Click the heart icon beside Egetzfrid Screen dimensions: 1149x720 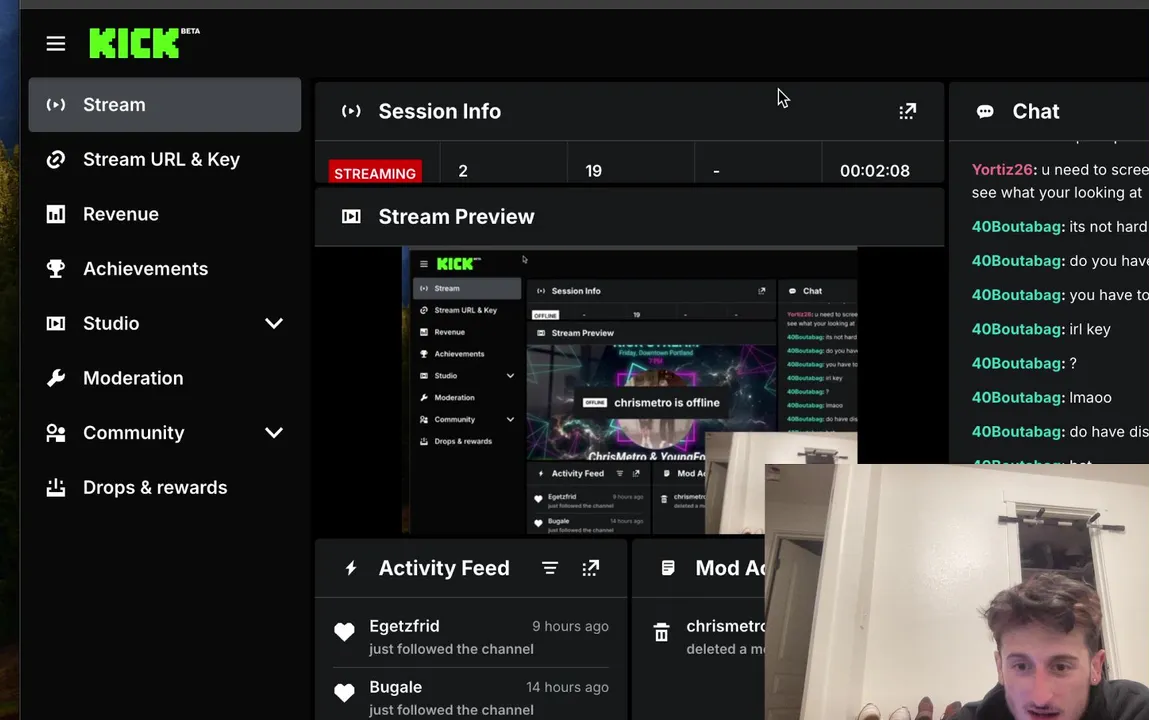point(344,631)
